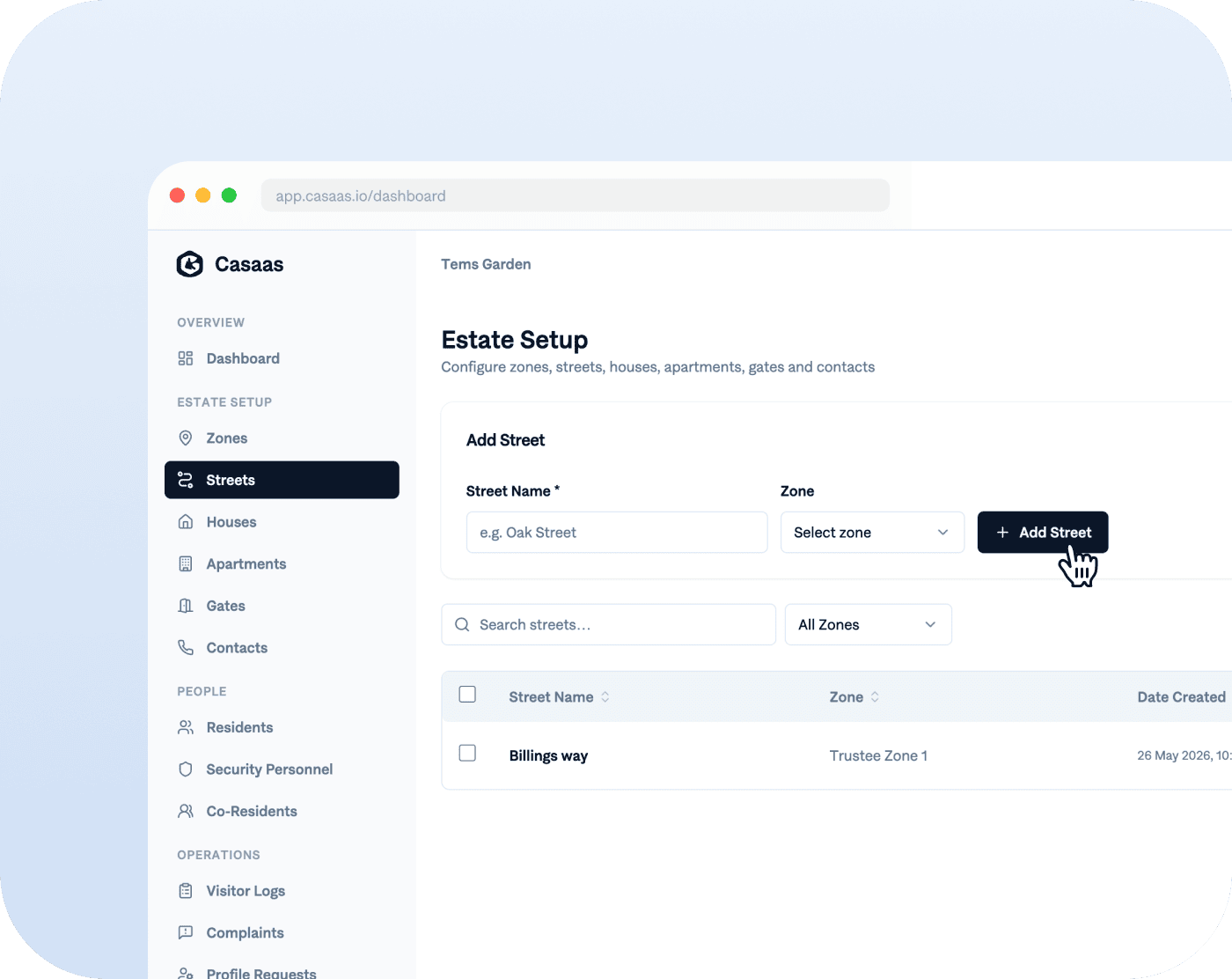Click the Estate Setup heading
This screenshot has width=1232, height=979.
(x=515, y=340)
